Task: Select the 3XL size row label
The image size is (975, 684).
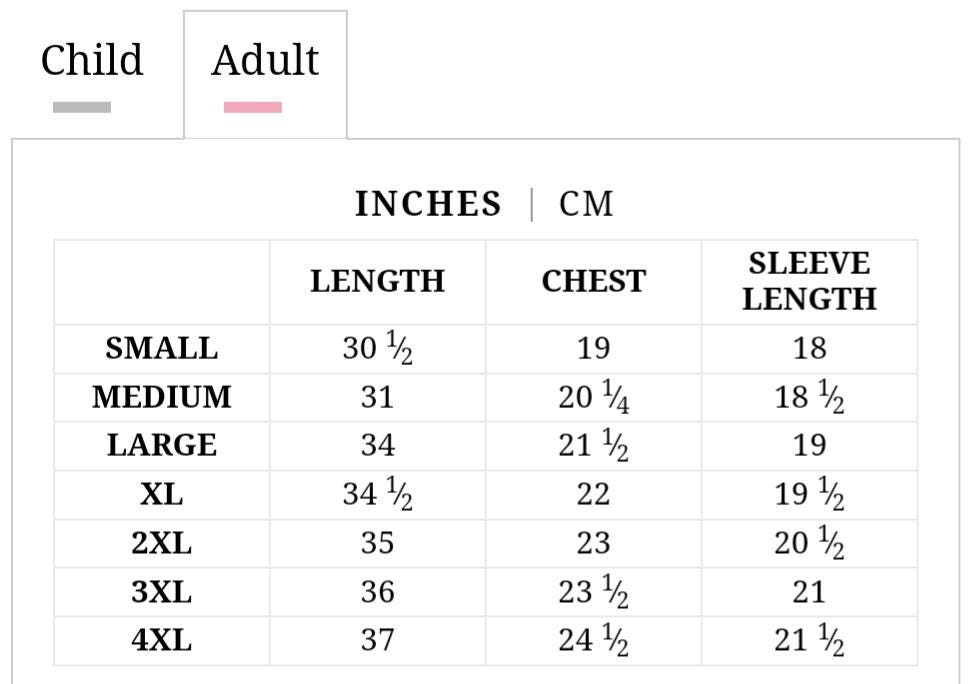Action: click(x=162, y=591)
